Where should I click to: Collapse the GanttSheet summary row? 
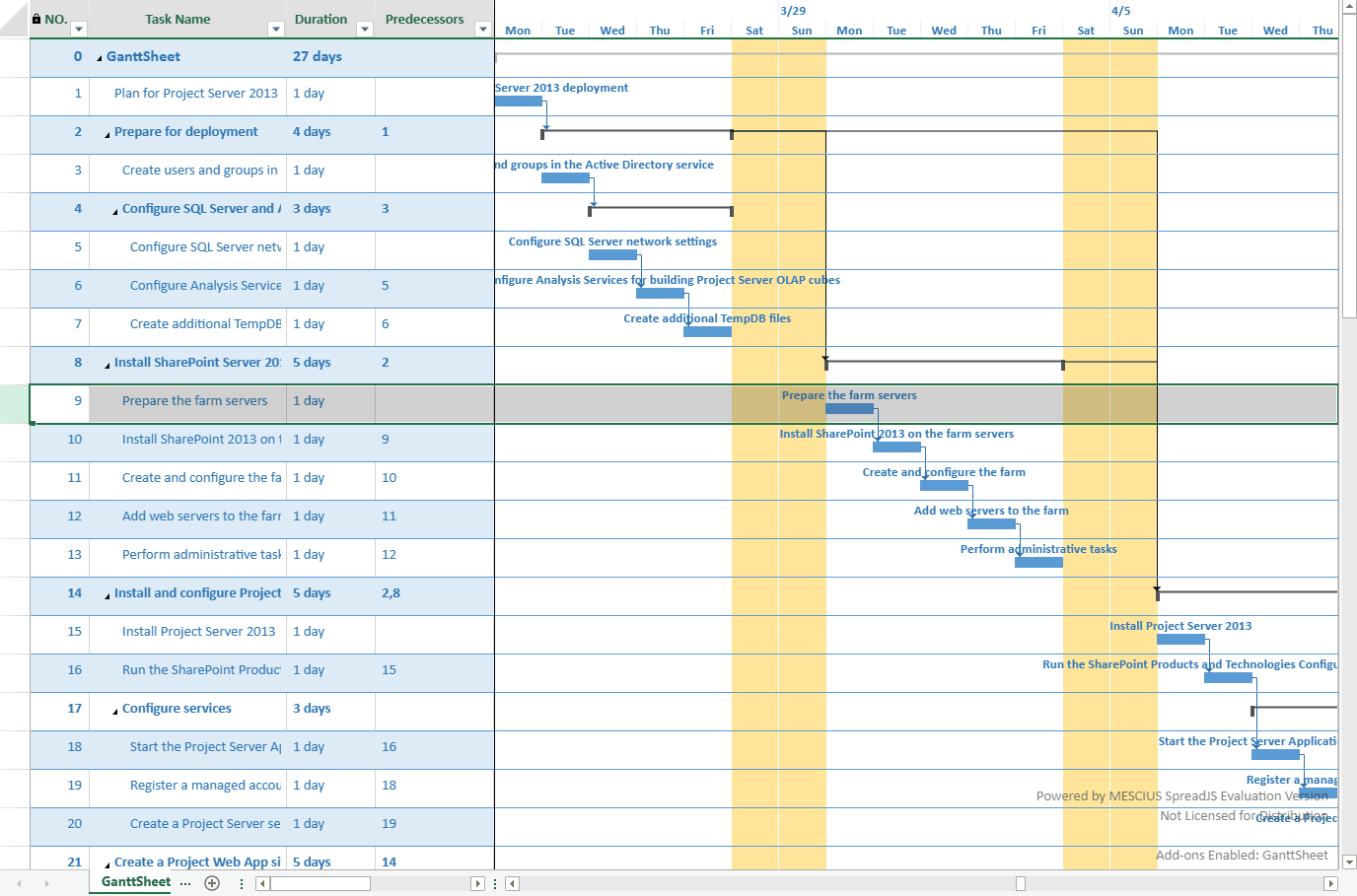(100, 58)
